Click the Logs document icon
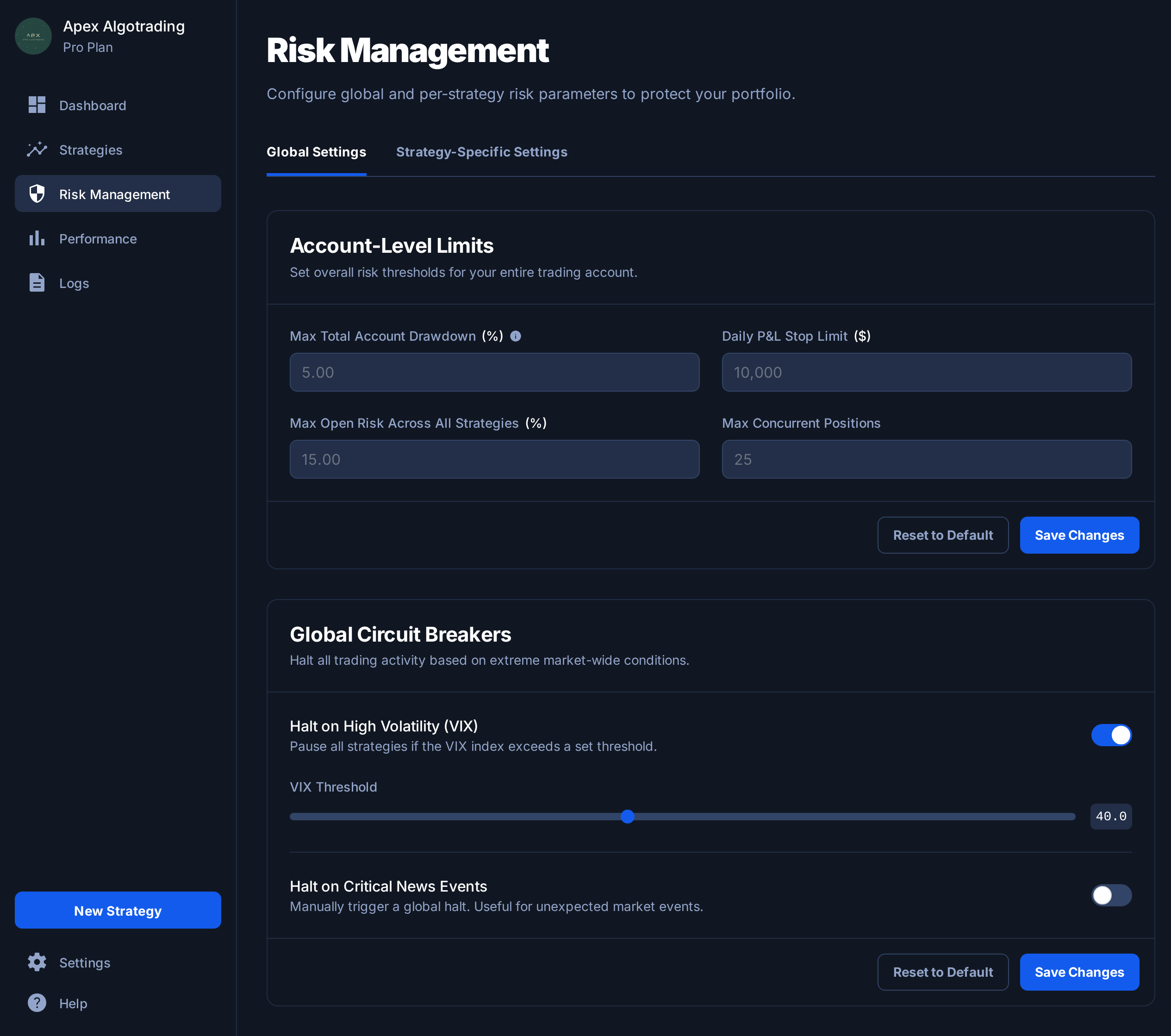 click(x=37, y=282)
